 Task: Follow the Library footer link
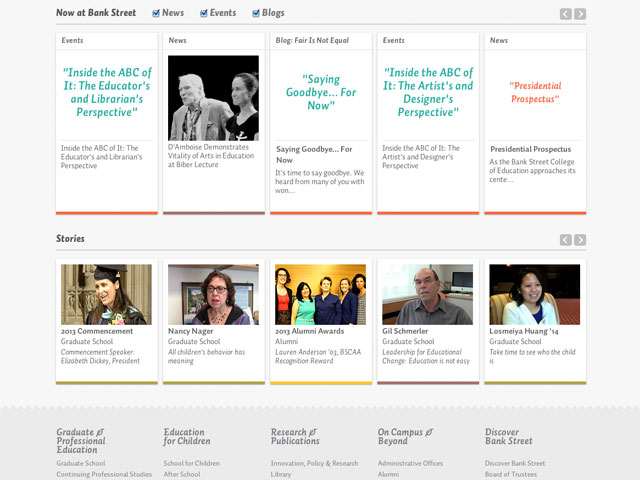281,474
